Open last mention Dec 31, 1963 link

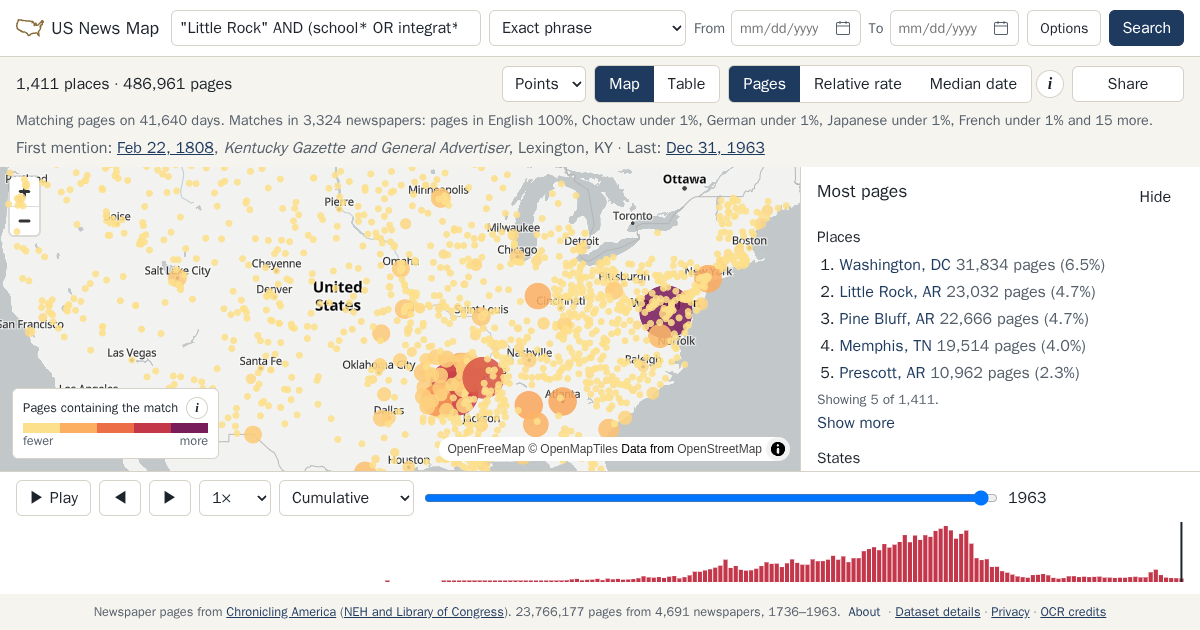point(715,148)
